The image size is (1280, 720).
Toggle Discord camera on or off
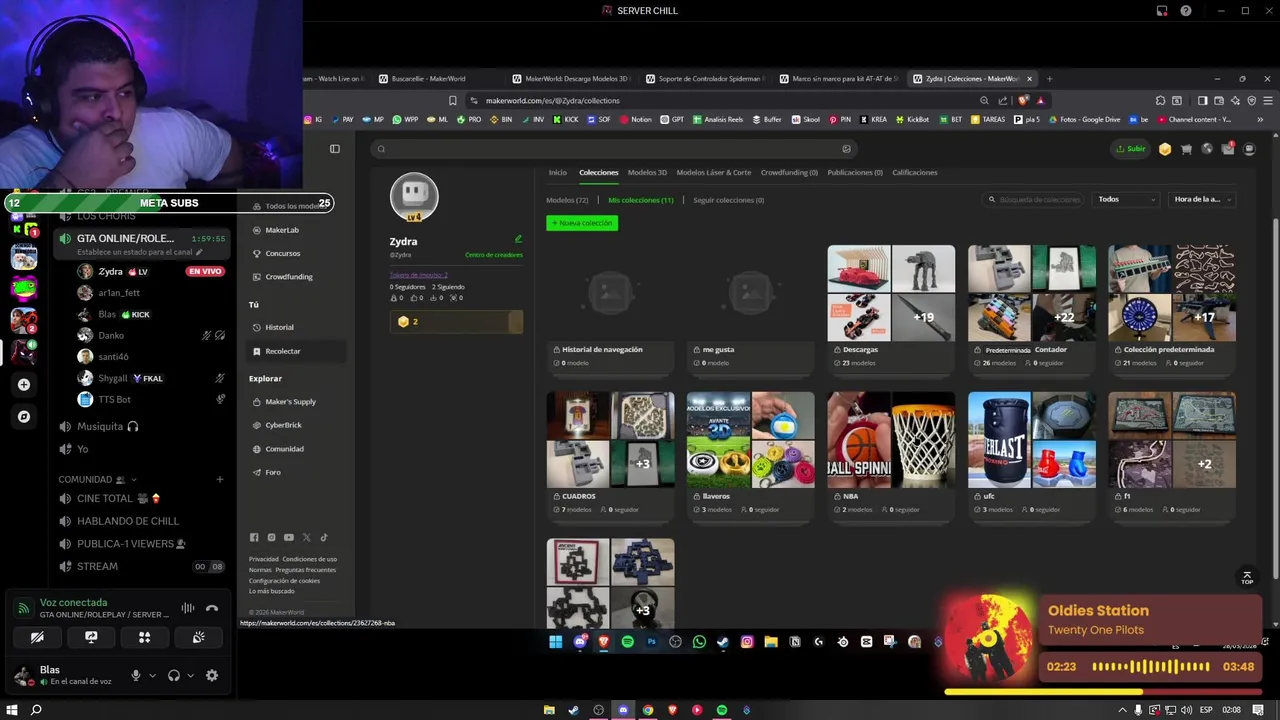click(37, 637)
